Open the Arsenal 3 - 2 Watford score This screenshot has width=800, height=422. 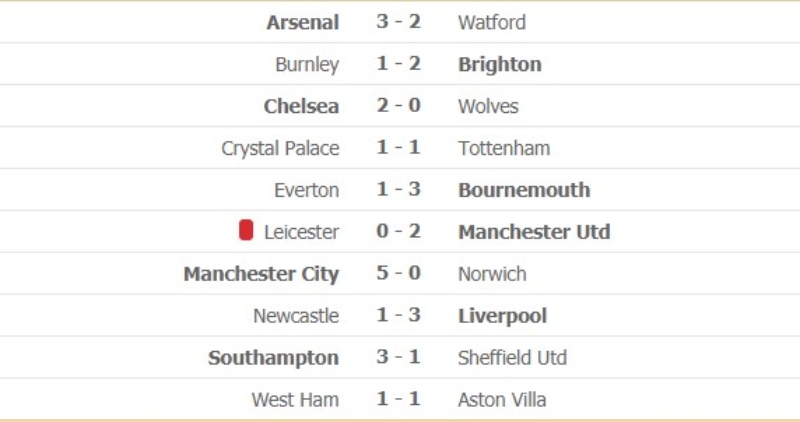[398, 22]
